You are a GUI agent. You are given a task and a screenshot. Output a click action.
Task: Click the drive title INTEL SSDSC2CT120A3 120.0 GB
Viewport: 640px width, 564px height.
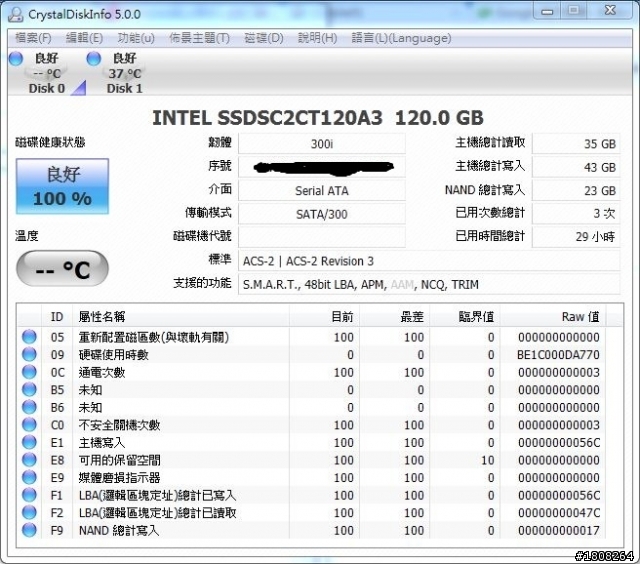[318, 118]
